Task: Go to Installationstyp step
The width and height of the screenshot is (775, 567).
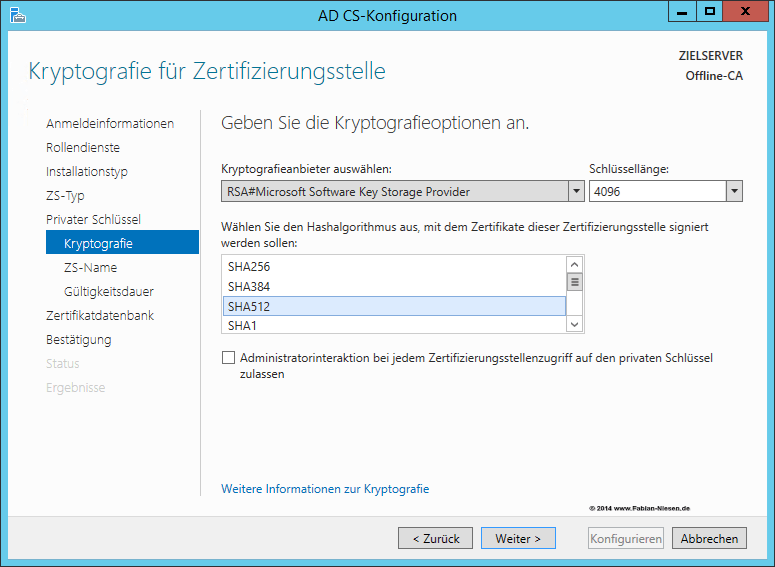Action: pyautogui.click(x=86, y=172)
